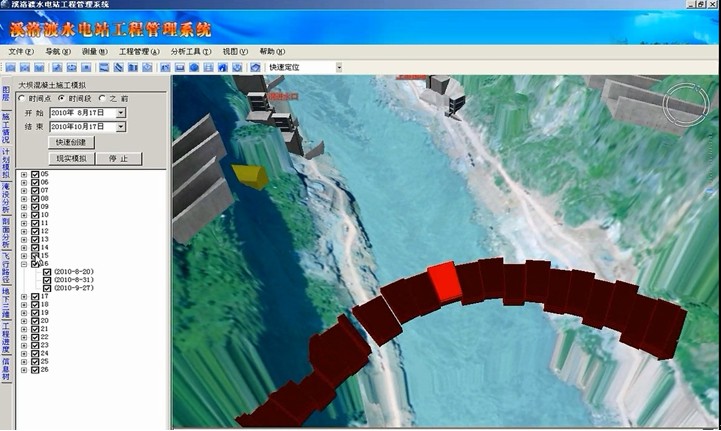Open the 结束 date dropdown arrow

(x=120, y=126)
